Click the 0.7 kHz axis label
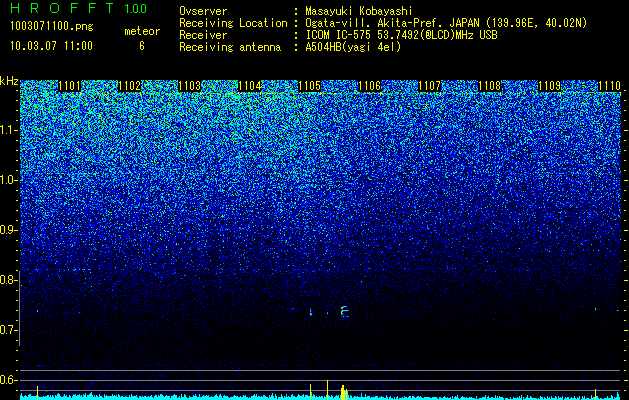 (8, 330)
